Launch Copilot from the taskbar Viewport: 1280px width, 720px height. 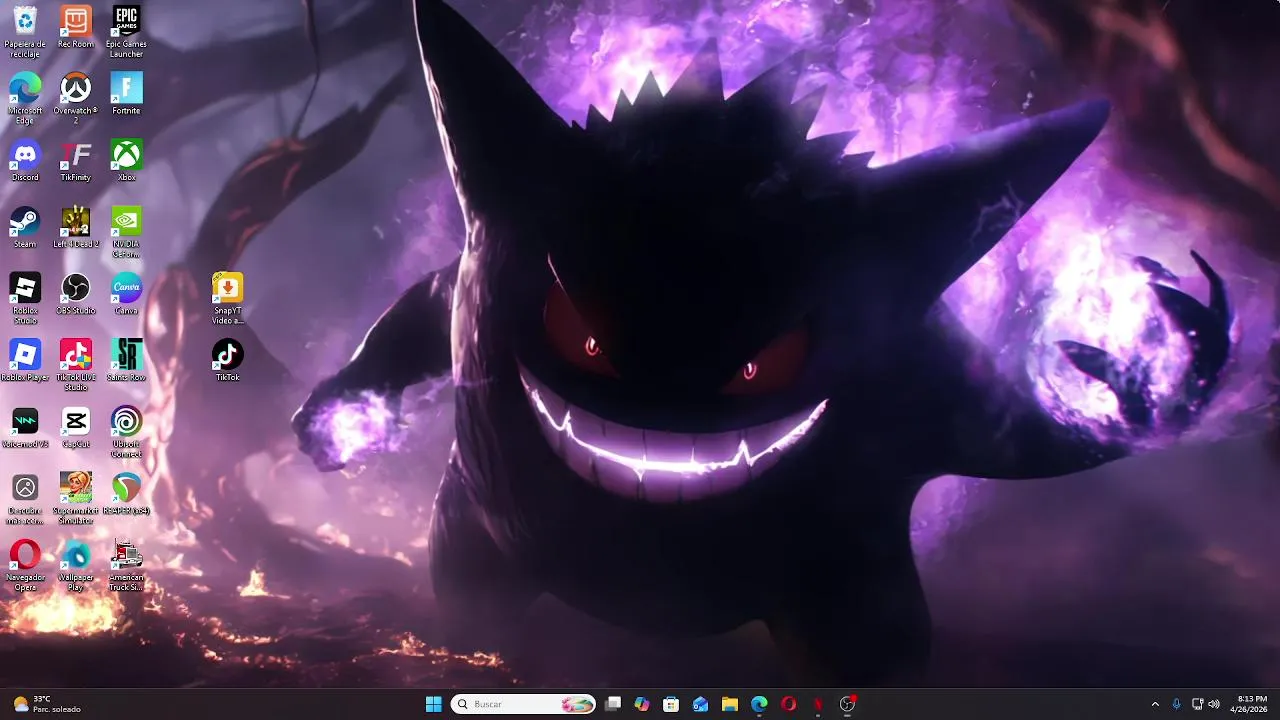[642, 704]
